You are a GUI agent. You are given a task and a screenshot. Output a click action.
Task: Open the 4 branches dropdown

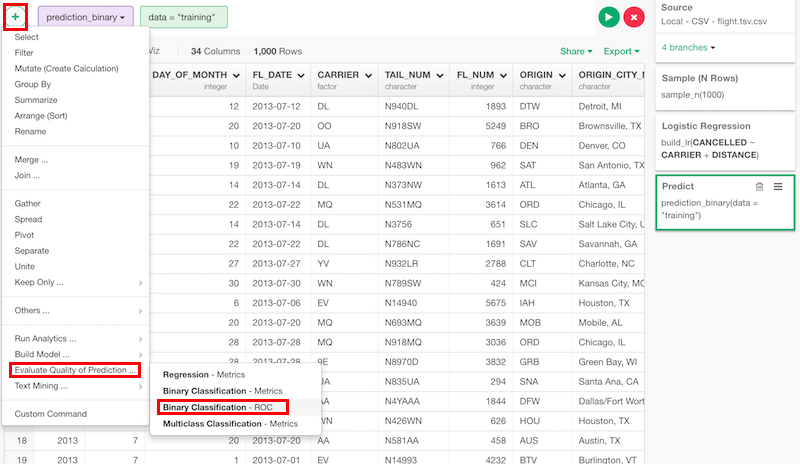[x=688, y=47]
